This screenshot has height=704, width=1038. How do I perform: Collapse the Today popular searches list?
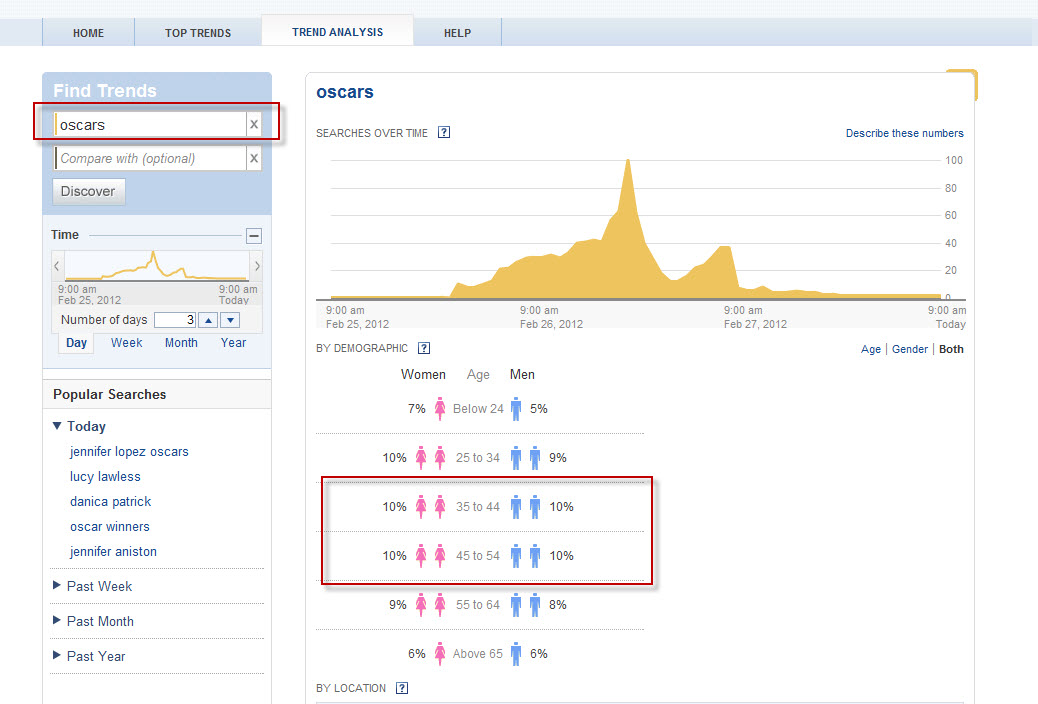(57, 426)
